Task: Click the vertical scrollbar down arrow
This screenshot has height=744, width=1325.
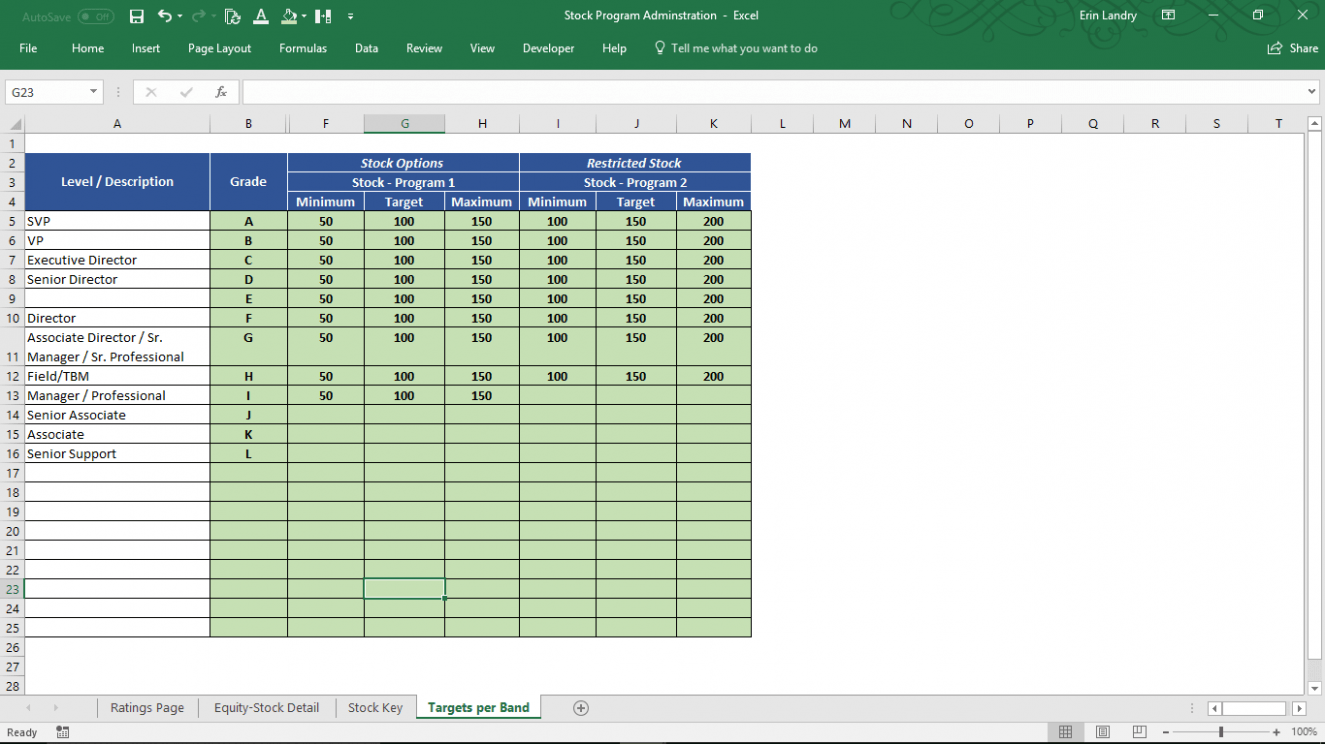Action: click(1314, 688)
